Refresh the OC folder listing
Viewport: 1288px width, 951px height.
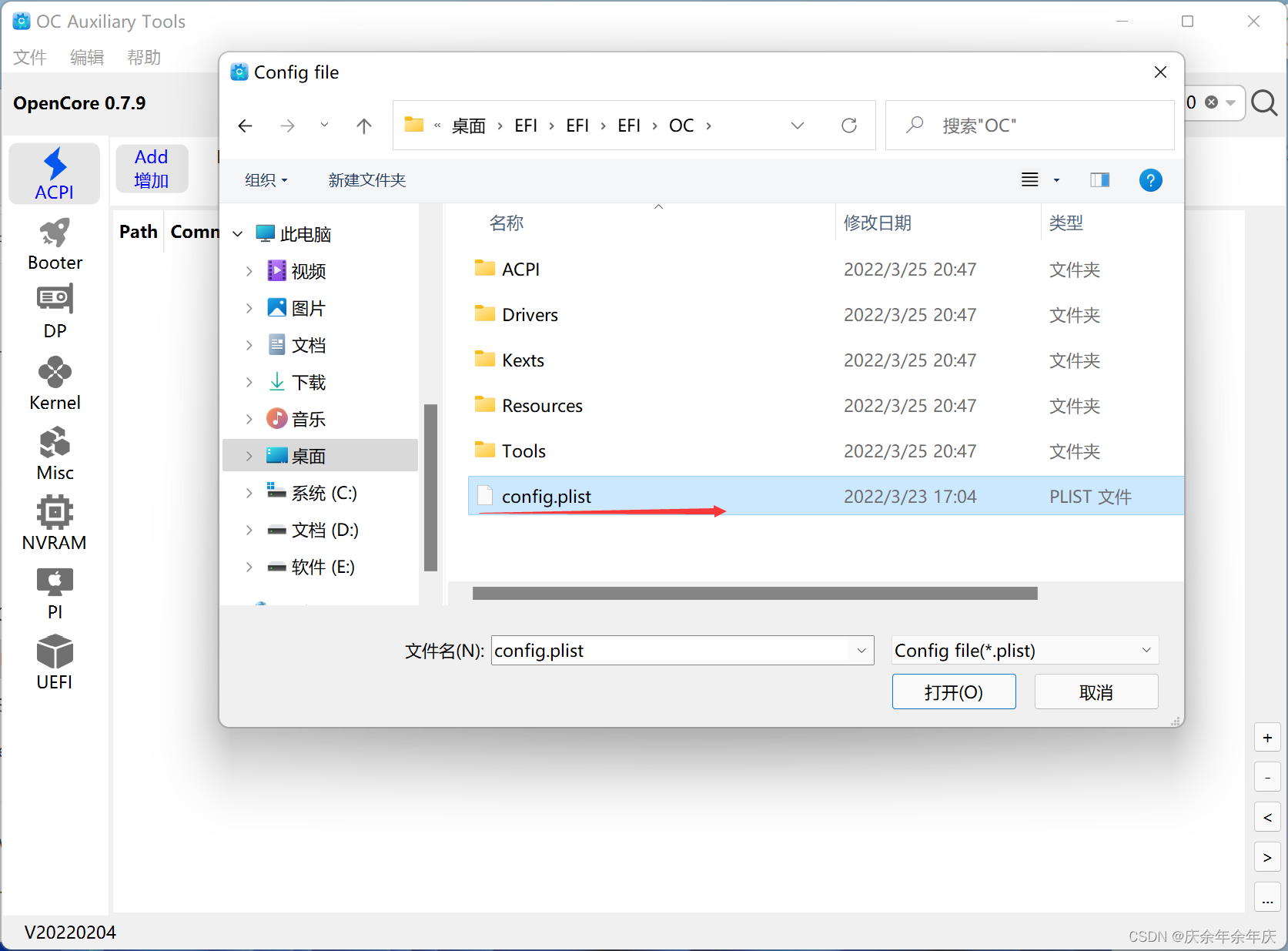pos(849,126)
